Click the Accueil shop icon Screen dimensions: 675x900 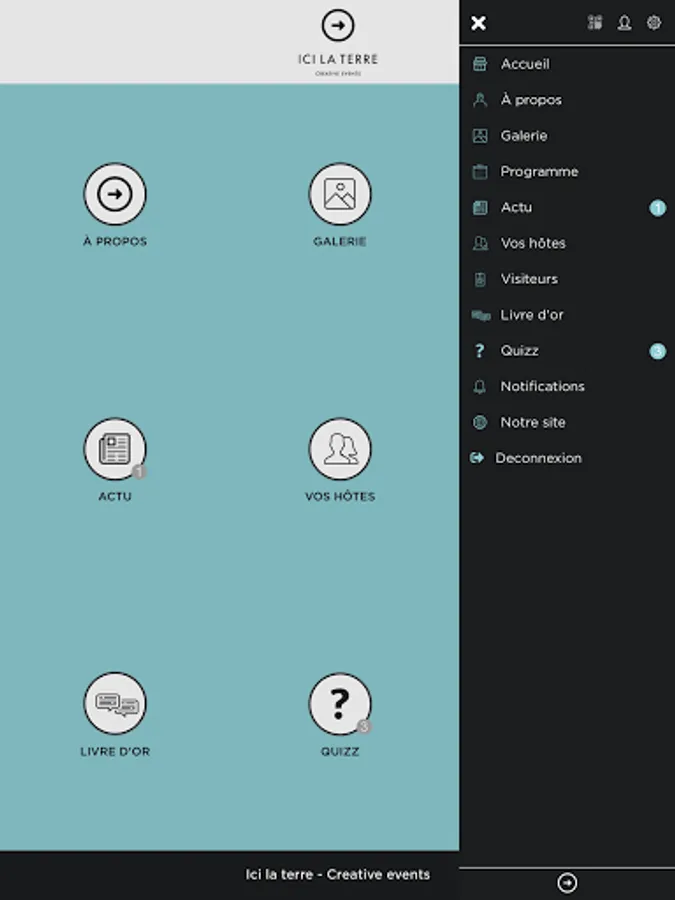pyautogui.click(x=480, y=64)
